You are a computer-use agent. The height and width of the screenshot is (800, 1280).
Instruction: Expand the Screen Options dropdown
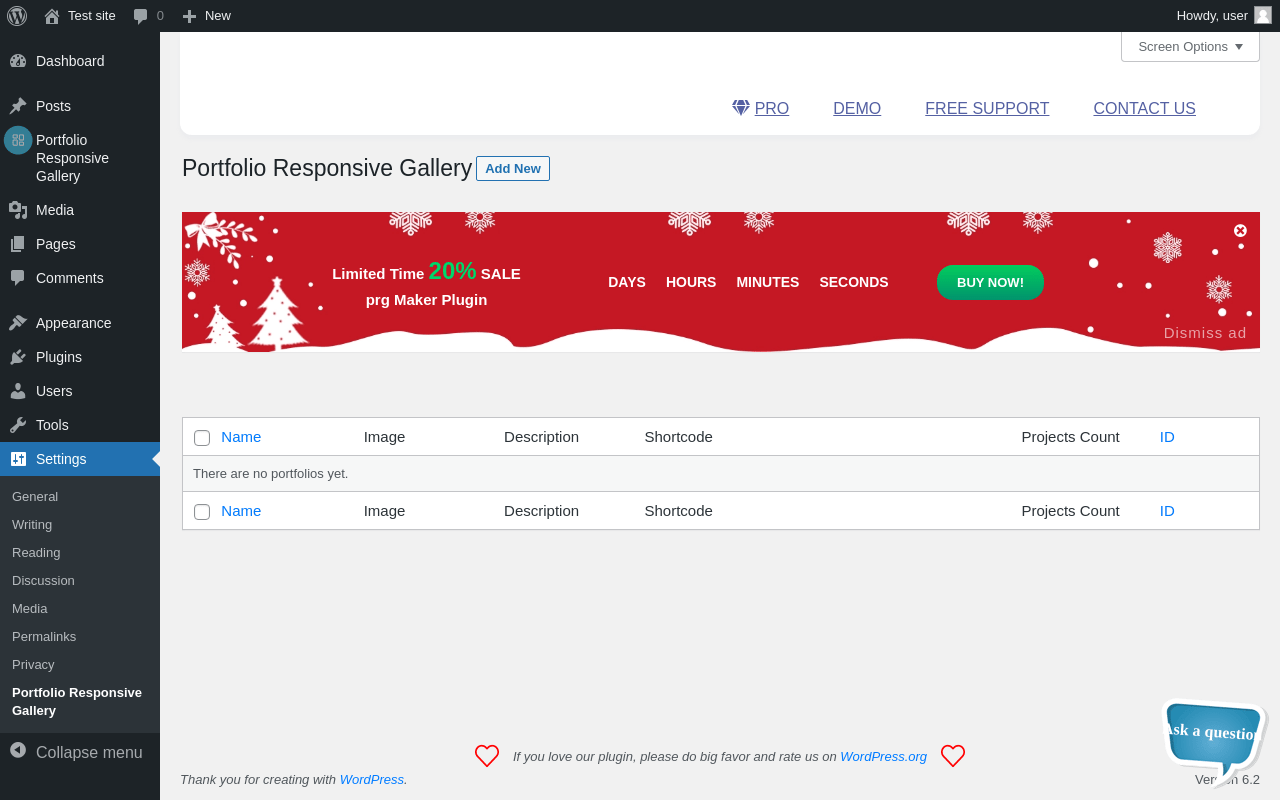click(x=1190, y=46)
